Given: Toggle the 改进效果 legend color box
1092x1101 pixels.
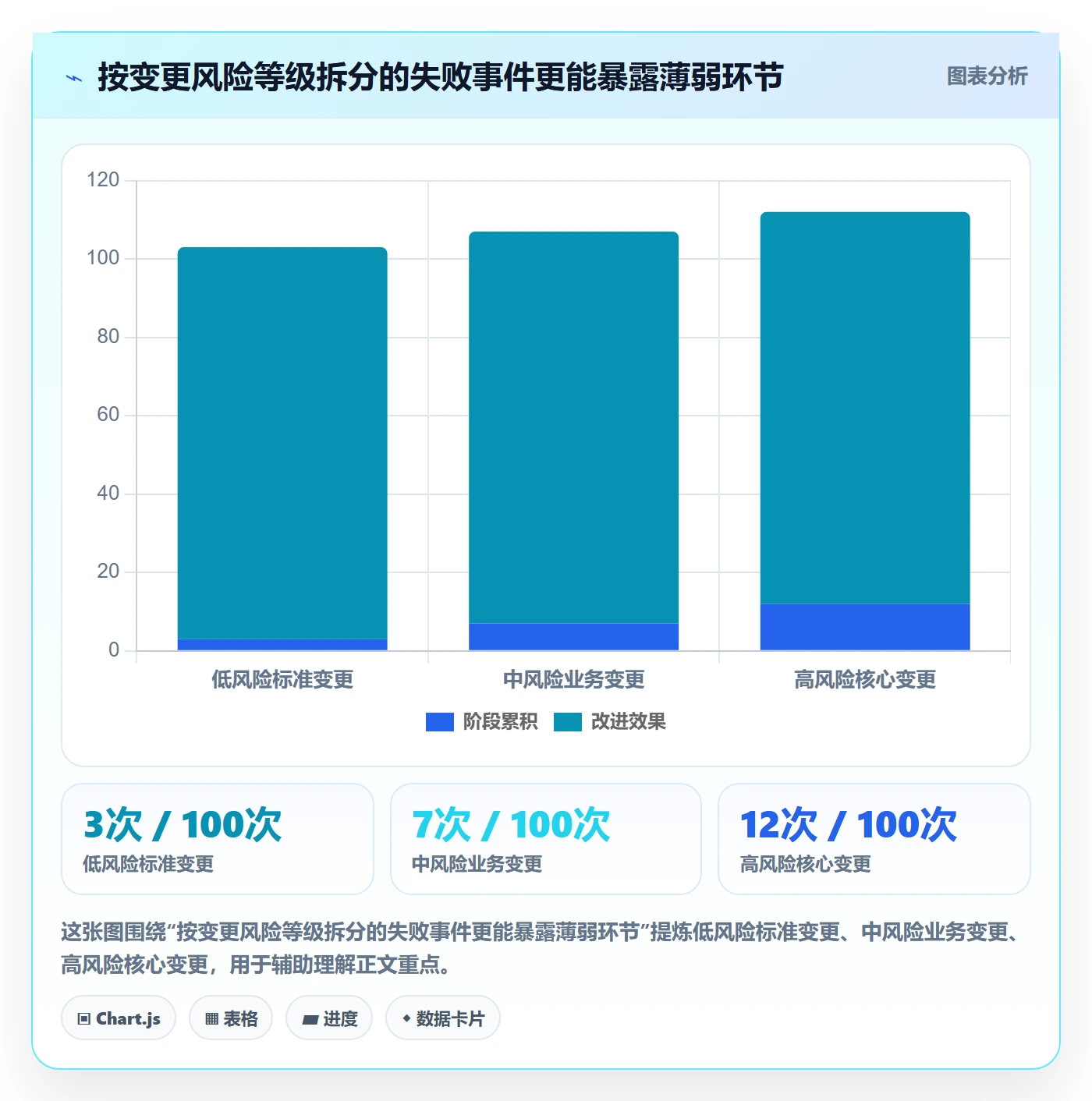Looking at the screenshot, I should coord(568,722).
